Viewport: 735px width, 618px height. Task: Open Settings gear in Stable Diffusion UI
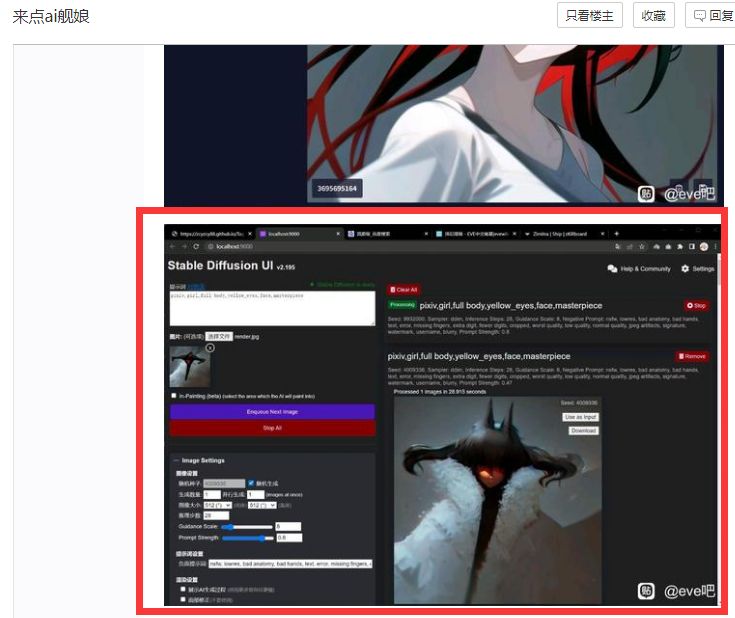685,269
